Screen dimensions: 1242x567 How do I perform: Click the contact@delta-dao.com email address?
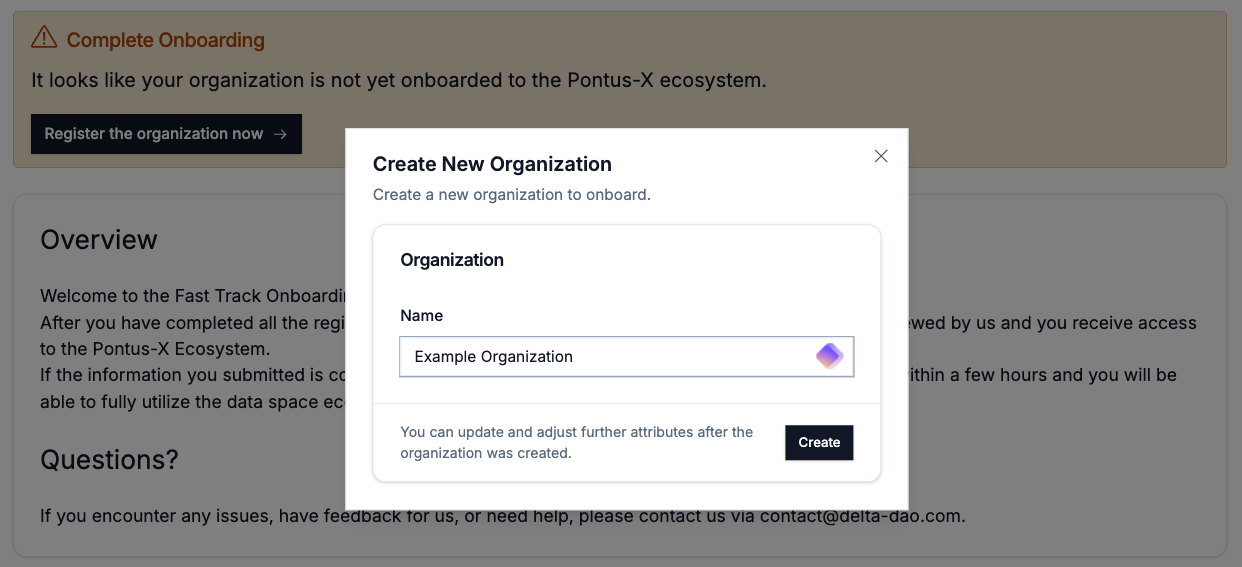[861, 517]
